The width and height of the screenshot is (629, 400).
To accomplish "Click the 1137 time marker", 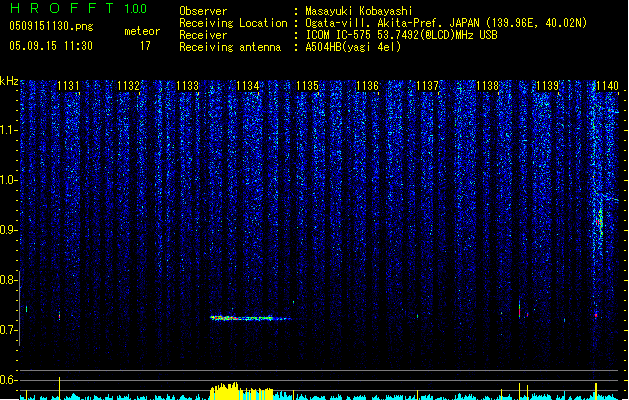I will 428,86.
